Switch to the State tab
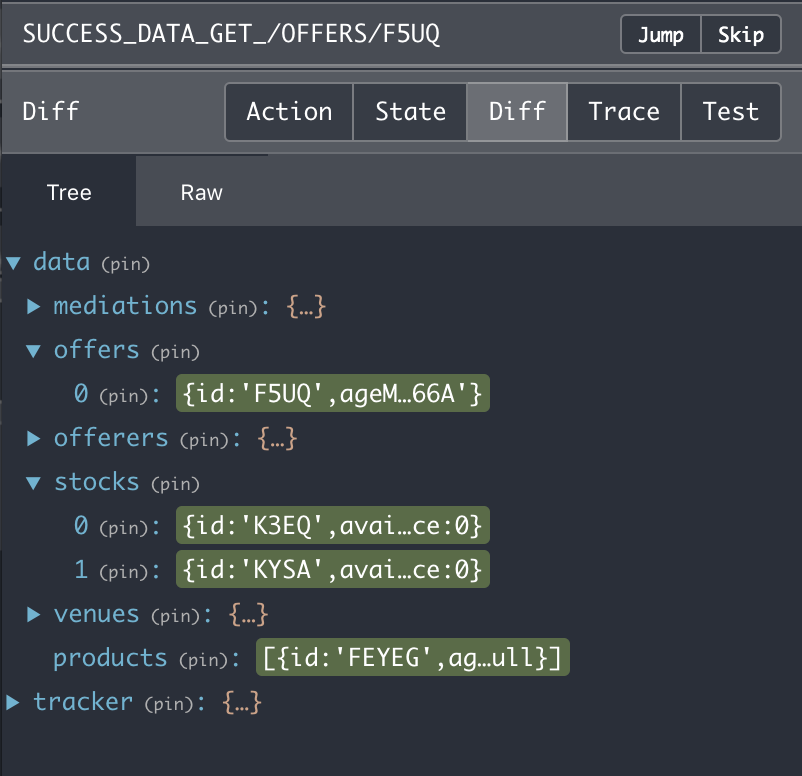This screenshot has height=776, width=802. tap(409, 112)
